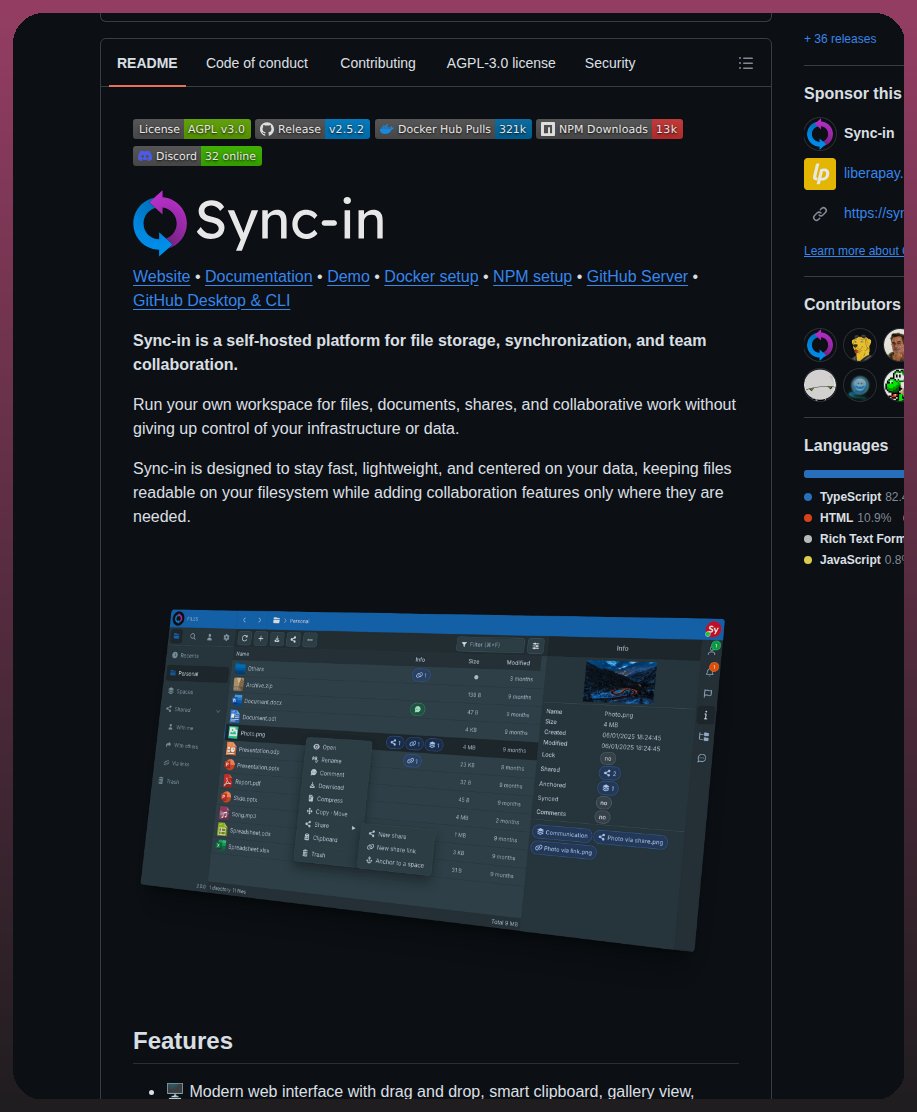Click the TypeScript blue color dot
Screen dimensions: 917x1112
(x=808, y=497)
